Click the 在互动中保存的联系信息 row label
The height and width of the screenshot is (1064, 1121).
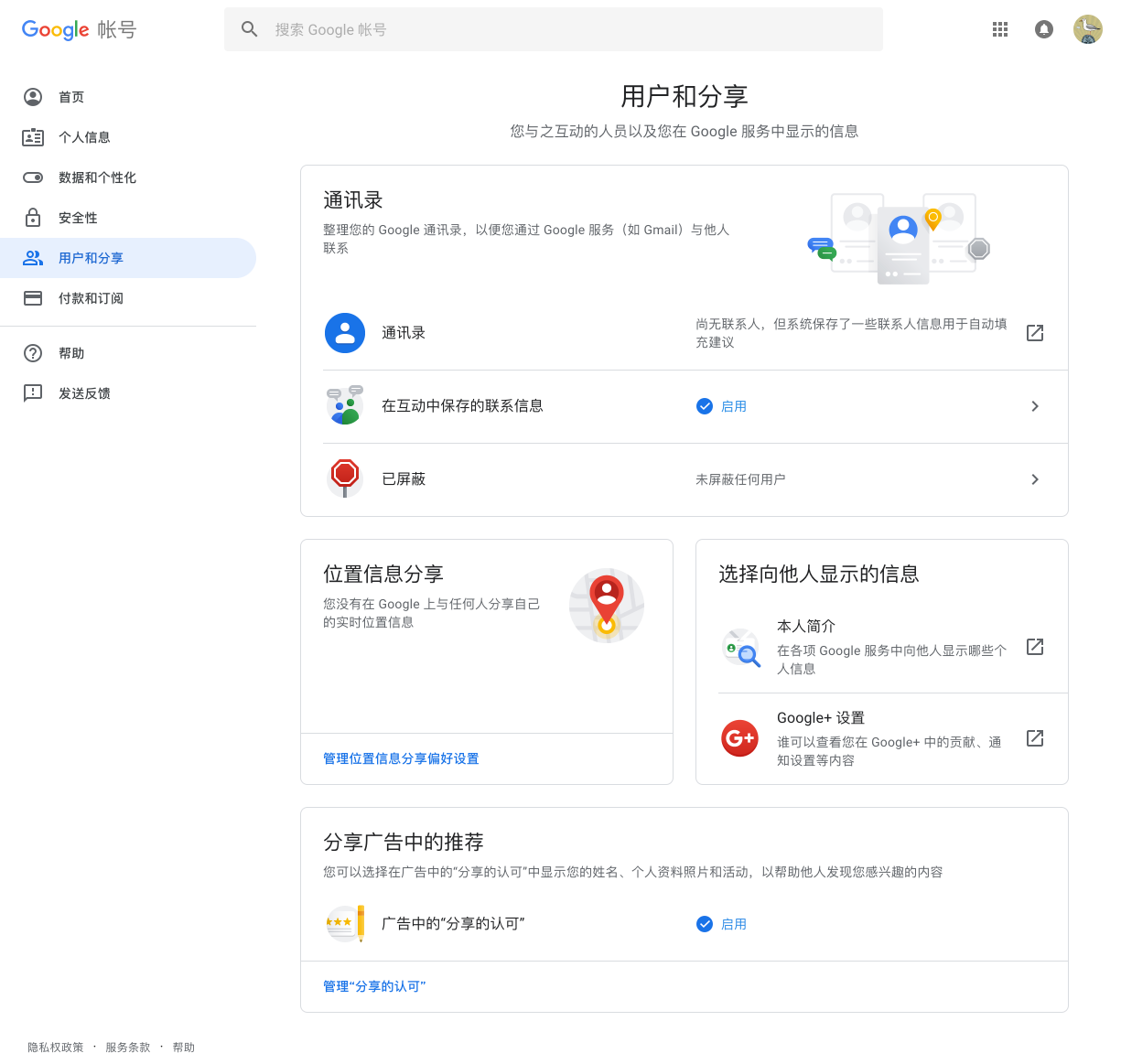pos(462,406)
